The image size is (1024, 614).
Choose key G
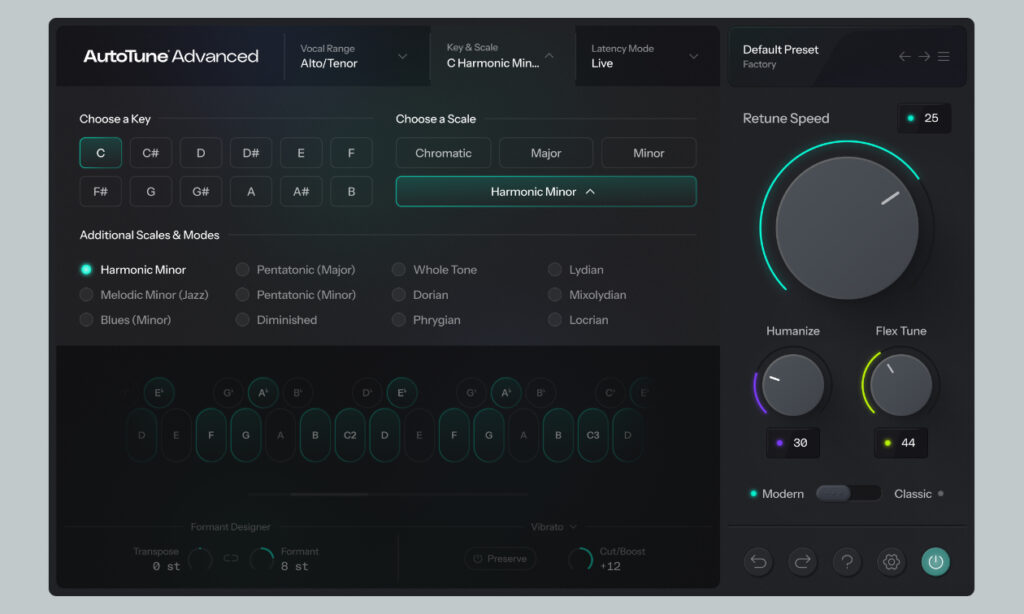tap(151, 191)
